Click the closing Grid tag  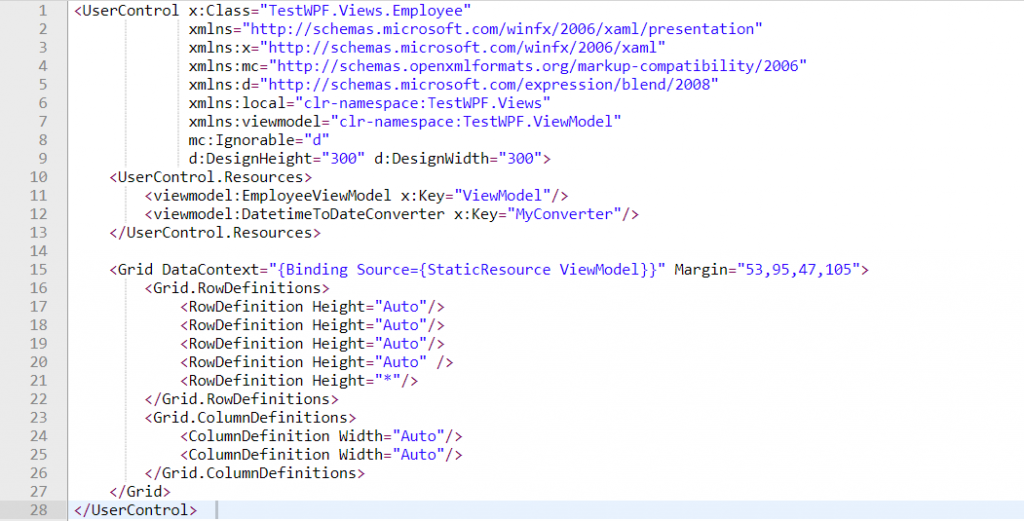click(x=140, y=491)
